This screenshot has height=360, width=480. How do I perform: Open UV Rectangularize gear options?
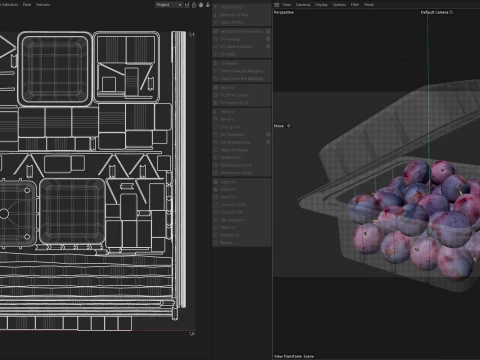(268, 142)
